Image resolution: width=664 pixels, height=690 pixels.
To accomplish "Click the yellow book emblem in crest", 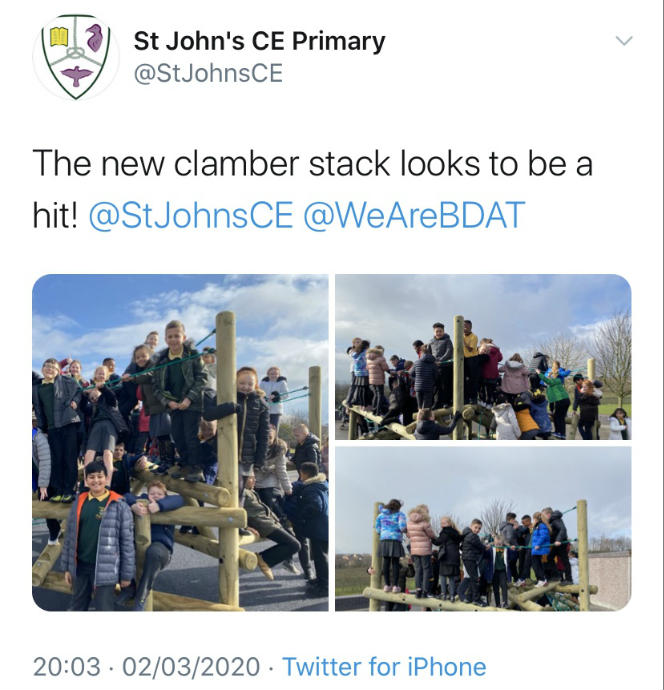I will click(x=59, y=37).
